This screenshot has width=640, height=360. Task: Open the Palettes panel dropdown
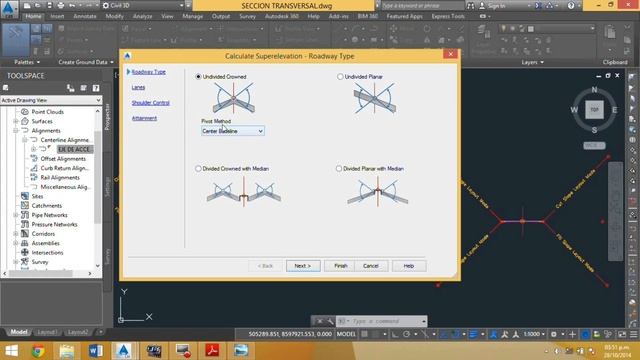click(x=27, y=62)
